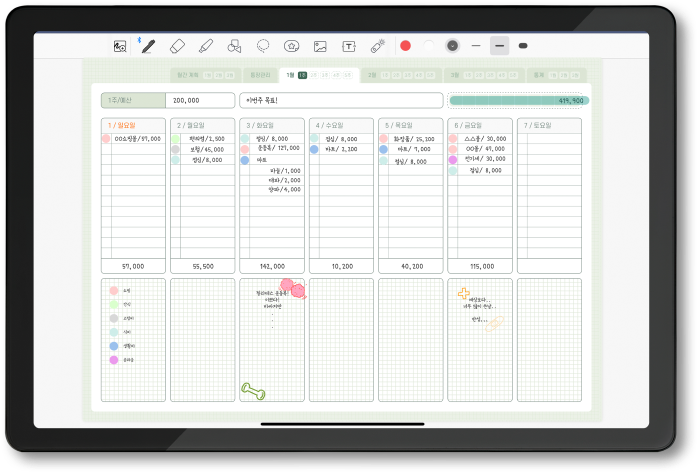Screen dimensions: 698x473
Task: Select the Text box tool
Action: (349, 46)
